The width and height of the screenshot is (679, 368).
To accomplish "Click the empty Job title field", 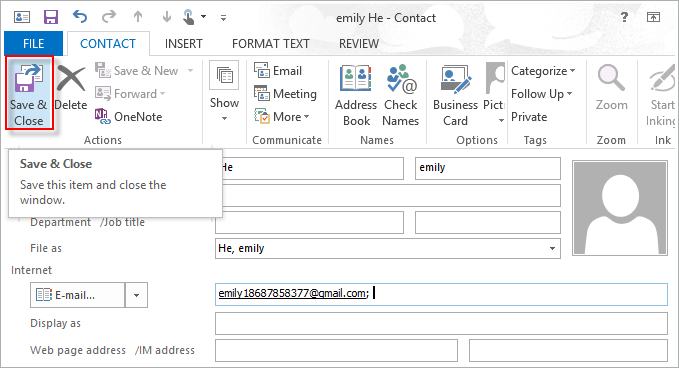I will tap(488, 223).
